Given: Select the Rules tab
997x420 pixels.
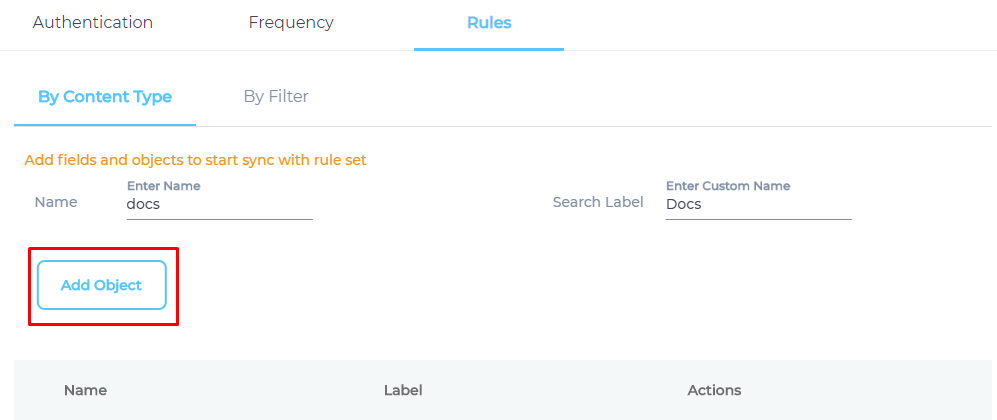Looking at the screenshot, I should click(x=489, y=23).
